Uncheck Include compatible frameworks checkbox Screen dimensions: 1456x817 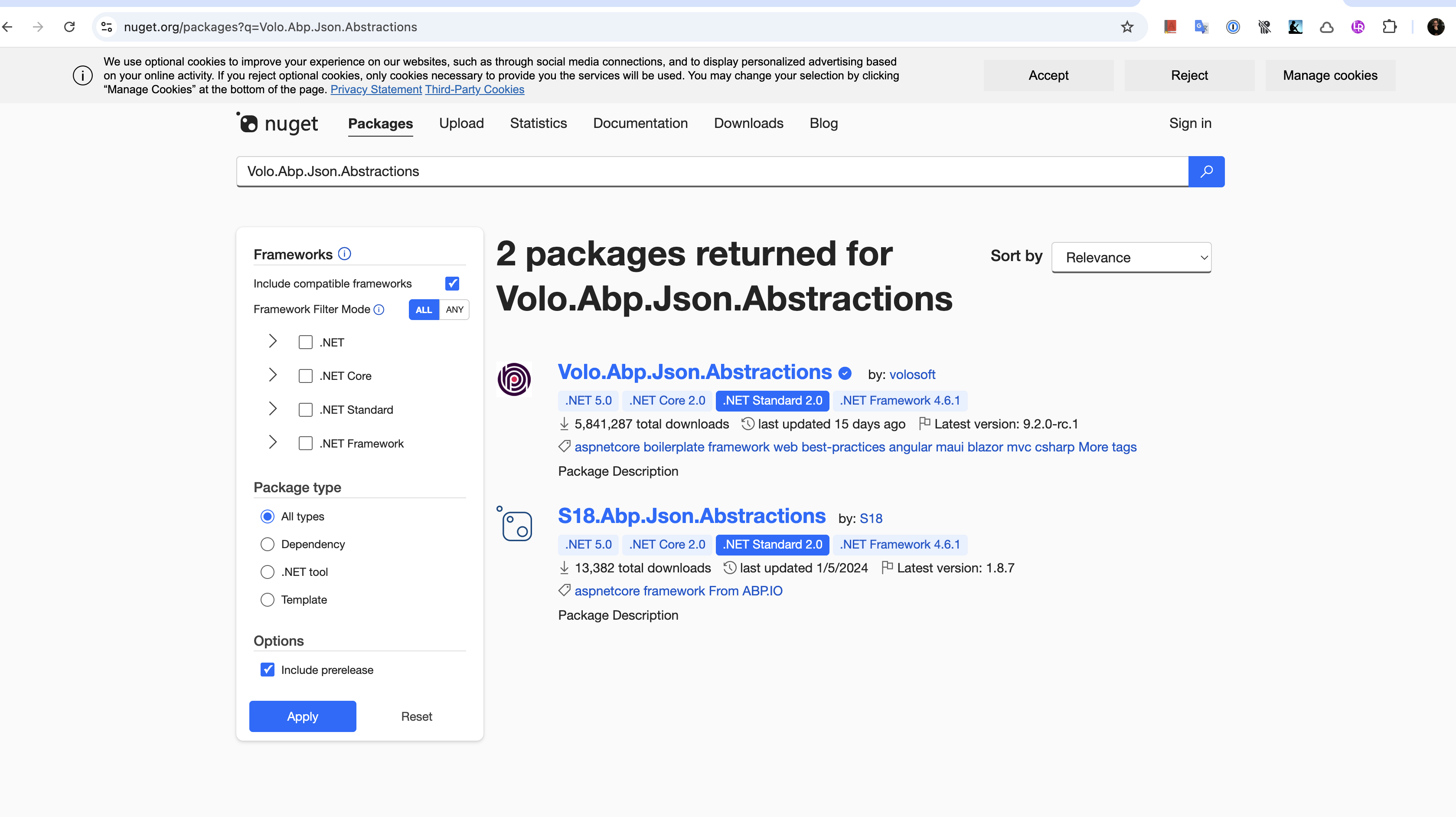(452, 283)
